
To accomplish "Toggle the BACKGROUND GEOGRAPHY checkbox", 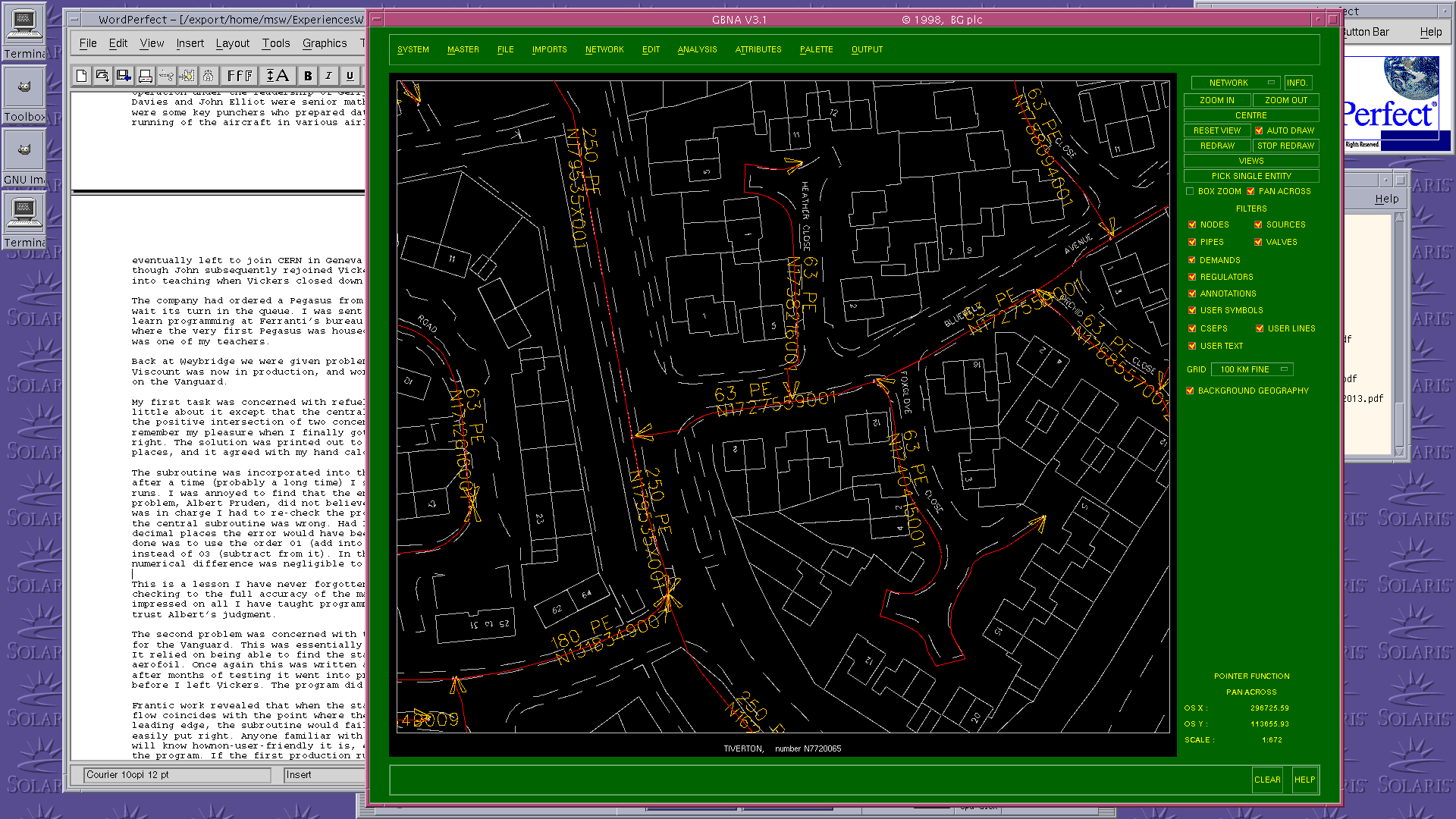I will [x=1190, y=391].
